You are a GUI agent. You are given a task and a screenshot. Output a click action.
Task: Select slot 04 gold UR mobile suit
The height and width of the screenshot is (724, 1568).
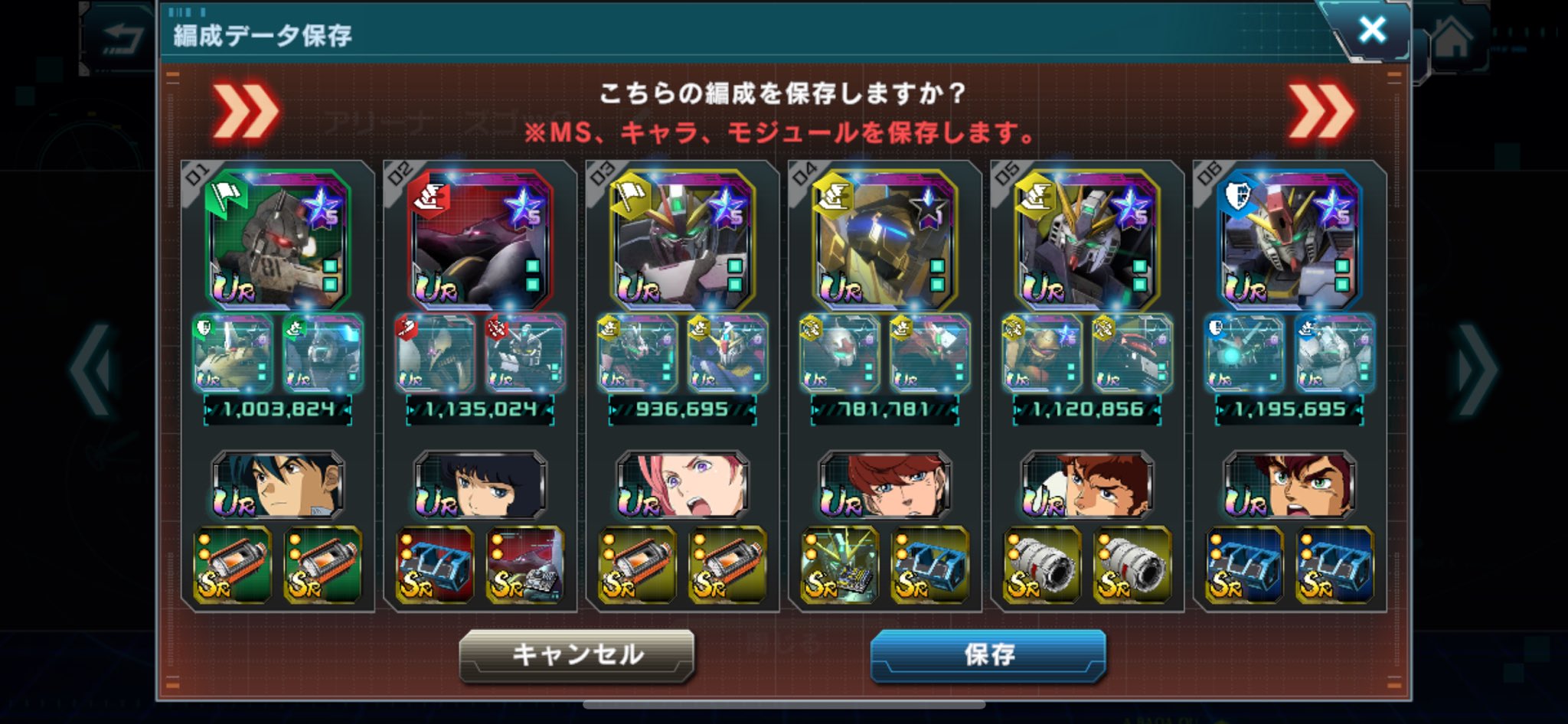click(x=884, y=240)
